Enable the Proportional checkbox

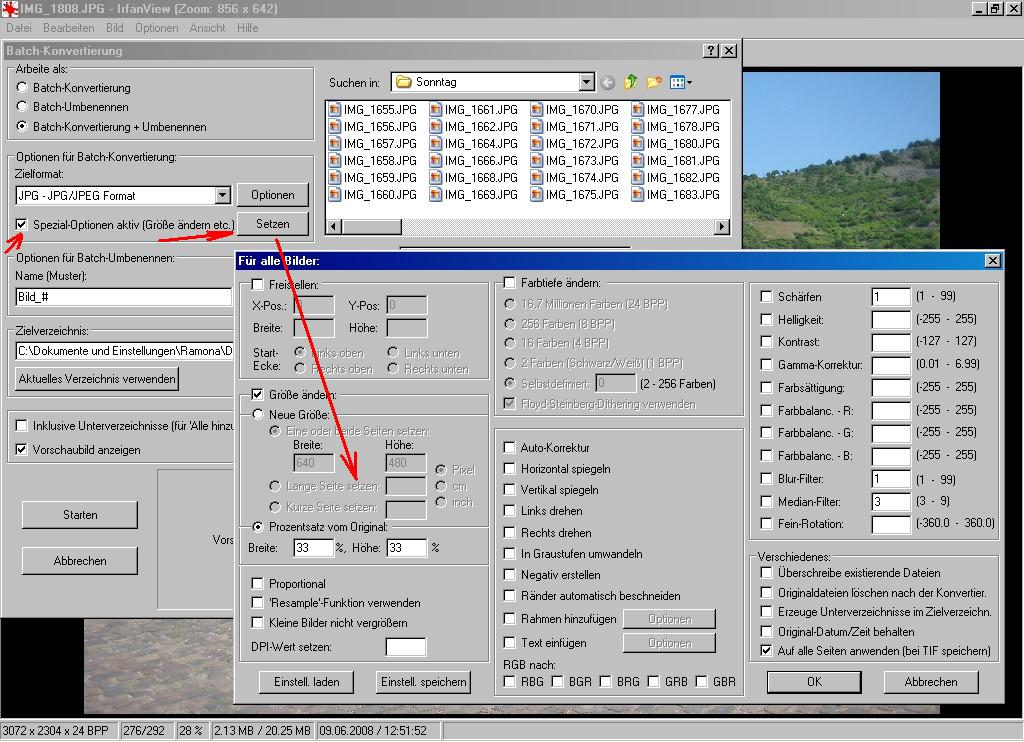coord(259,584)
